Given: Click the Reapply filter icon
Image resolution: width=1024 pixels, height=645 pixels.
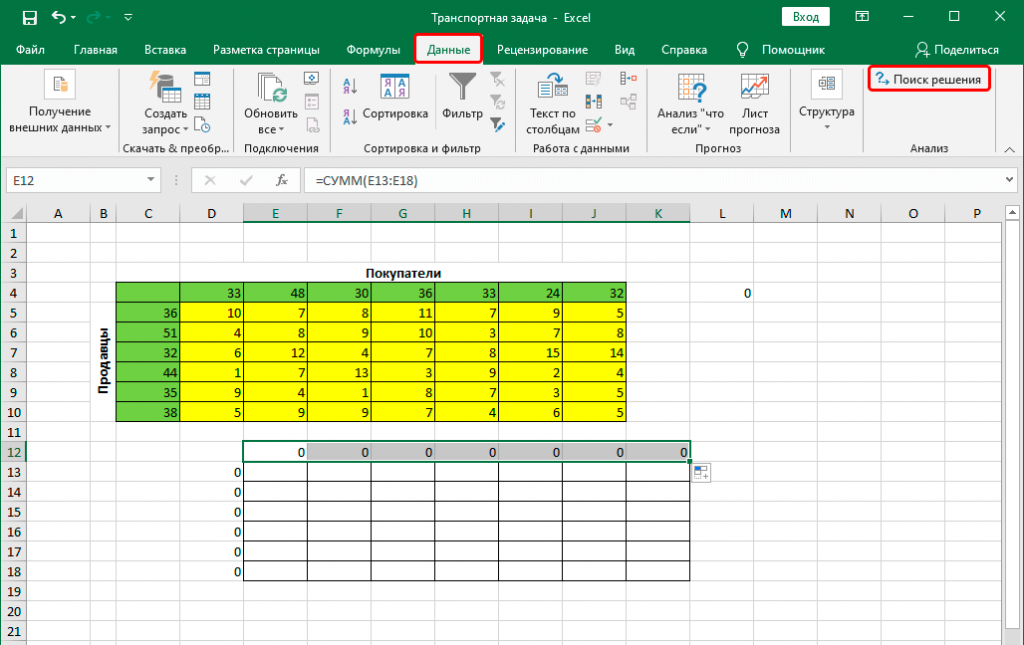Looking at the screenshot, I should pos(498,102).
